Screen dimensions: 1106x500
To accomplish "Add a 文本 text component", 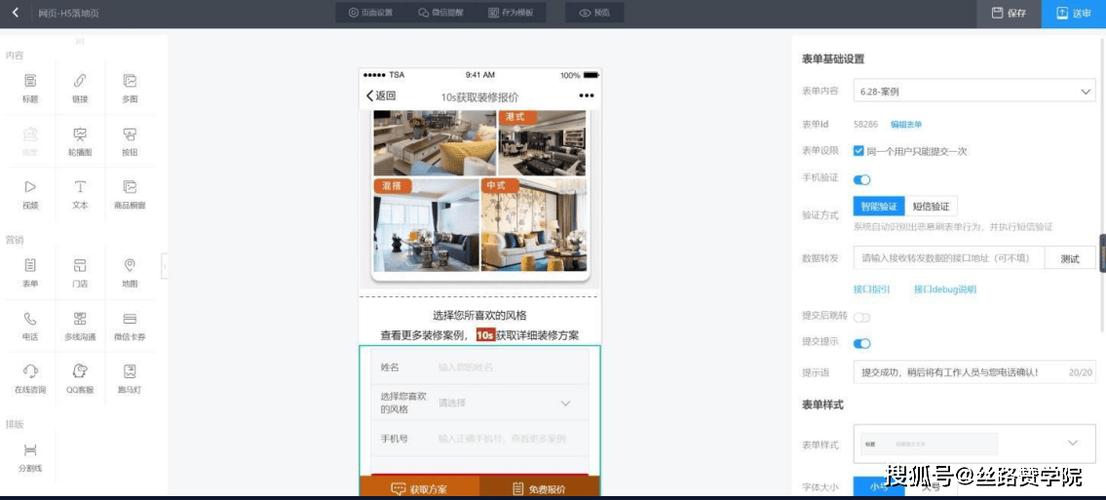I will coord(80,195).
